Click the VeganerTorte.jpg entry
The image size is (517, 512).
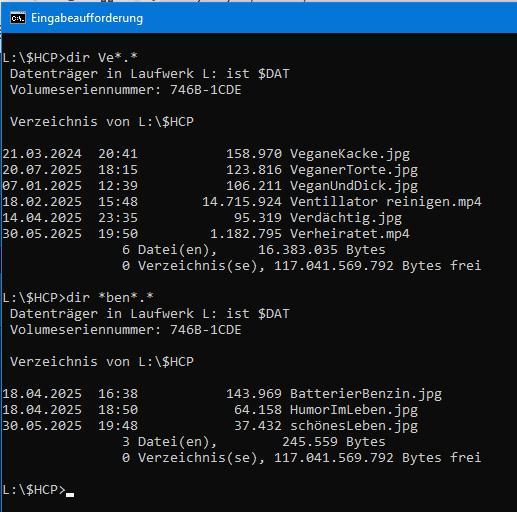354,170
